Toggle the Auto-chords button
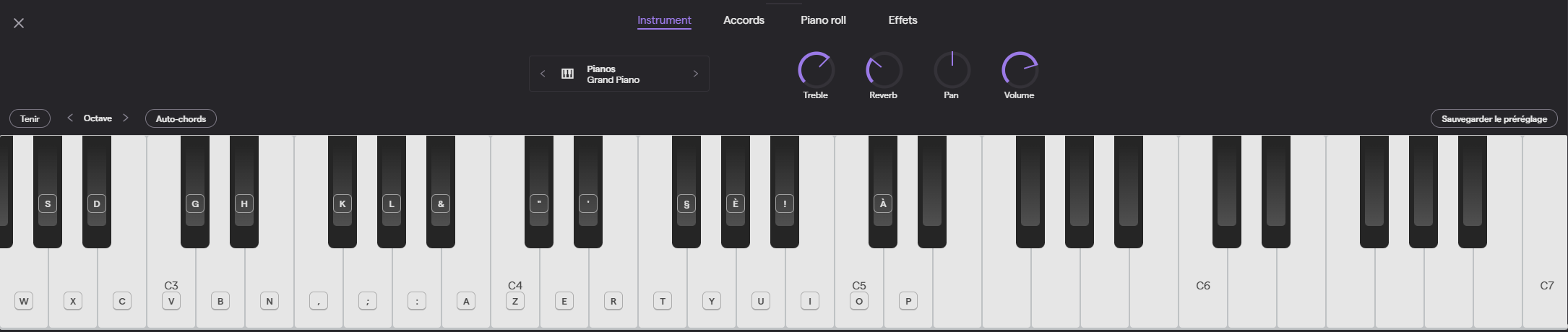The width and height of the screenshot is (1568, 332). tap(181, 118)
